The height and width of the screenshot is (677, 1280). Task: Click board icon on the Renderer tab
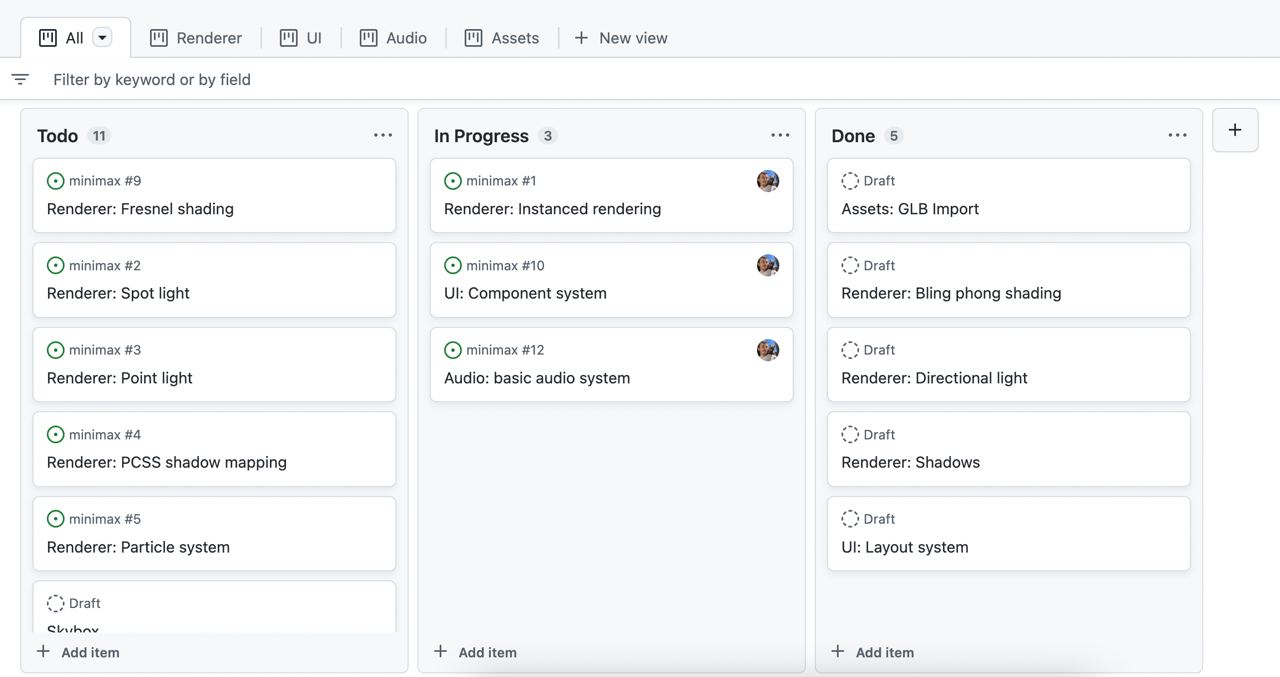click(x=159, y=38)
